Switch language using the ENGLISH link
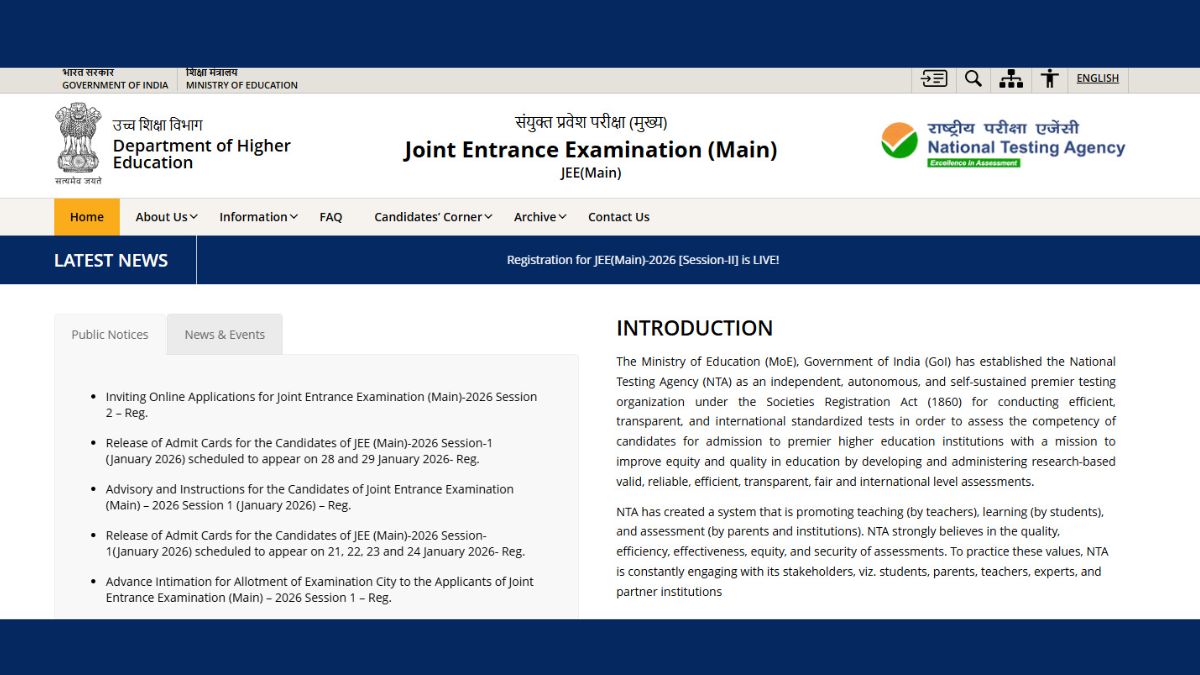This screenshot has width=1200, height=675. coord(1097,79)
